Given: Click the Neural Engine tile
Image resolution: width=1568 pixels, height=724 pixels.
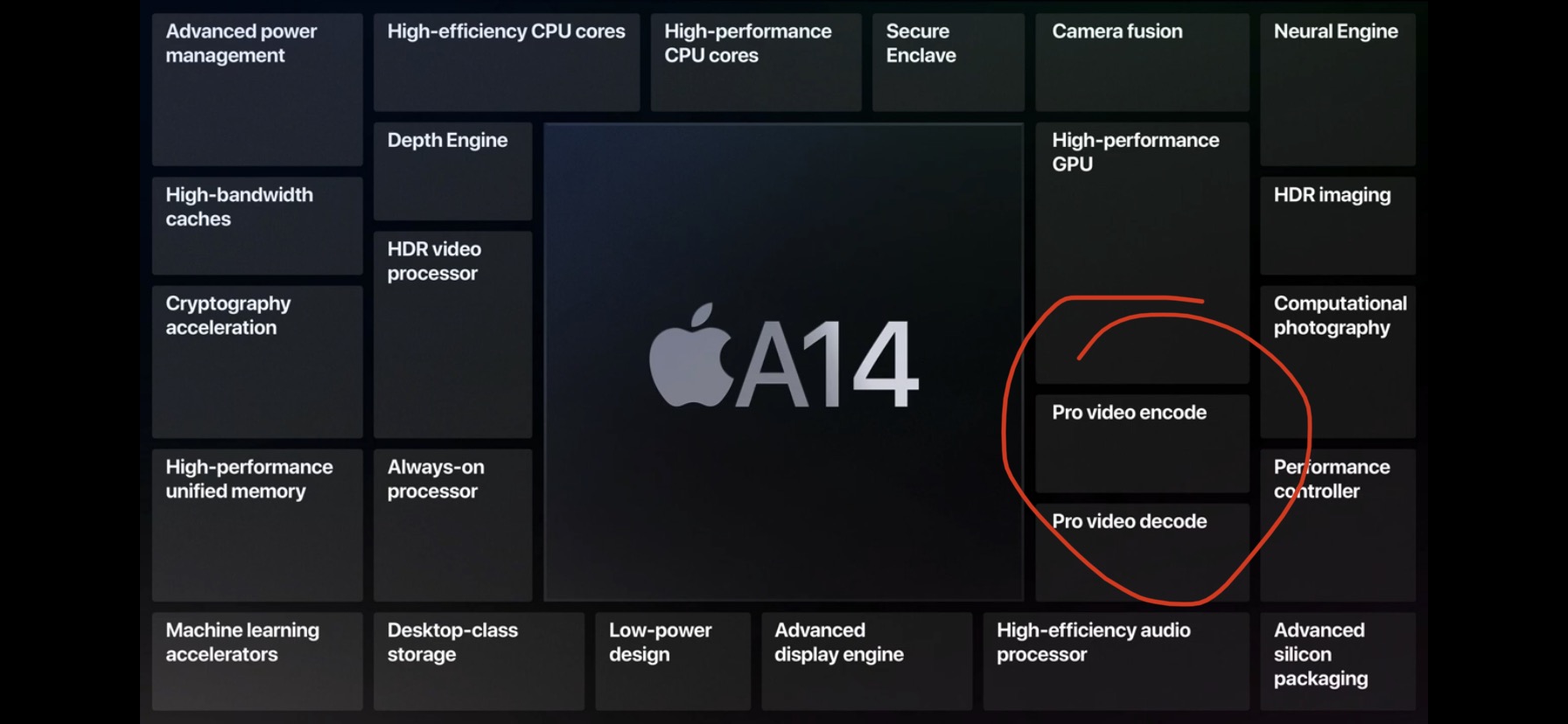Looking at the screenshot, I should (1338, 89).
